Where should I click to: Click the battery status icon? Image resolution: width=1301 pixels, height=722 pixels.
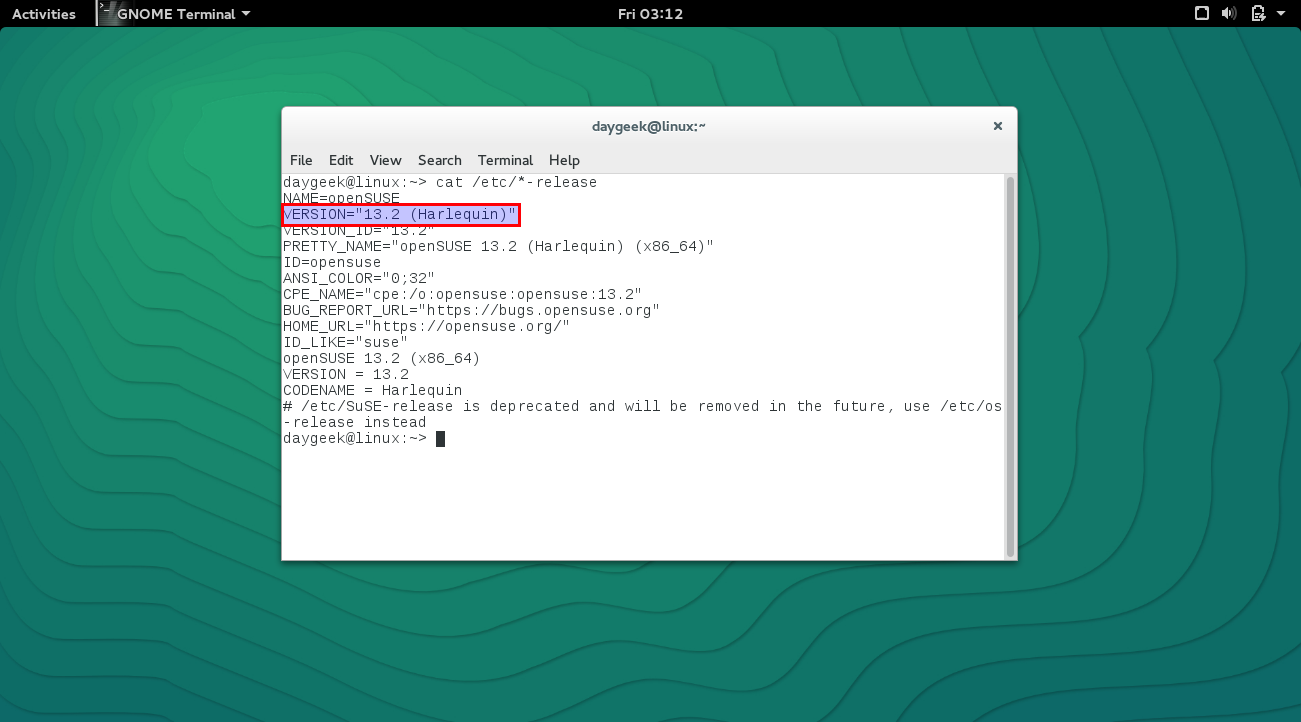click(x=1258, y=14)
